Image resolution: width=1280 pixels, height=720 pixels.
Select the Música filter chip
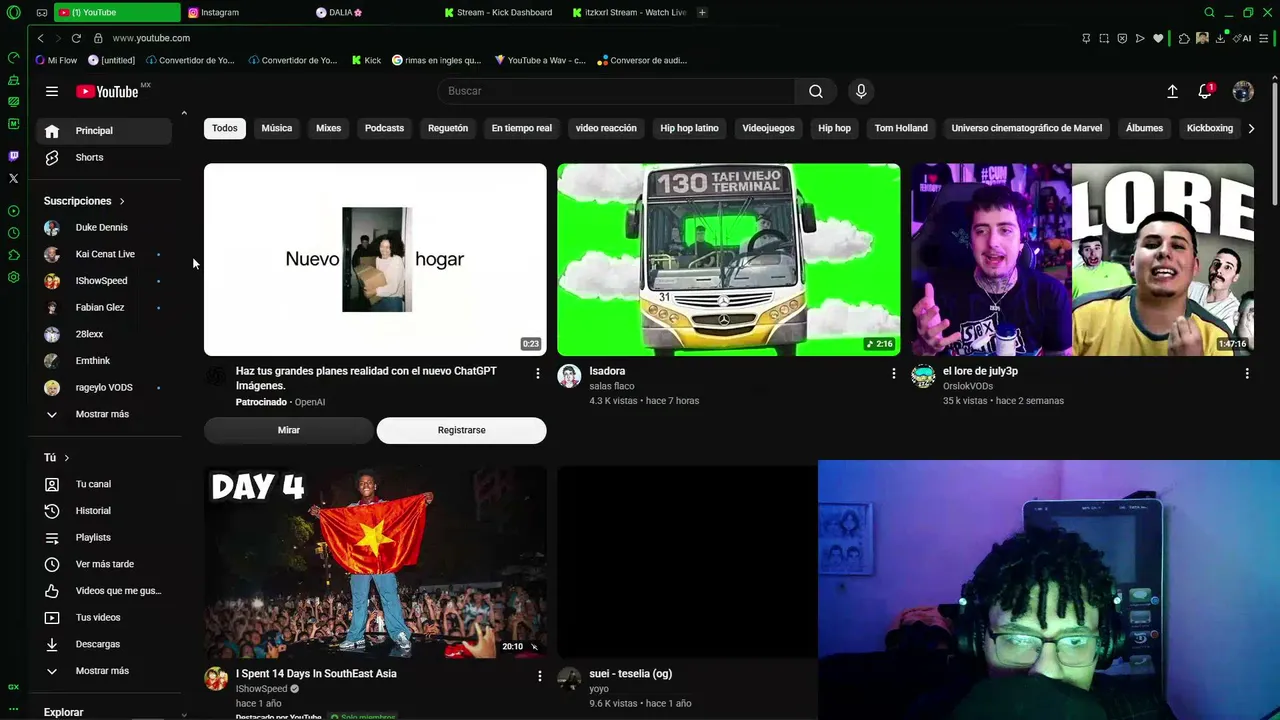click(277, 128)
